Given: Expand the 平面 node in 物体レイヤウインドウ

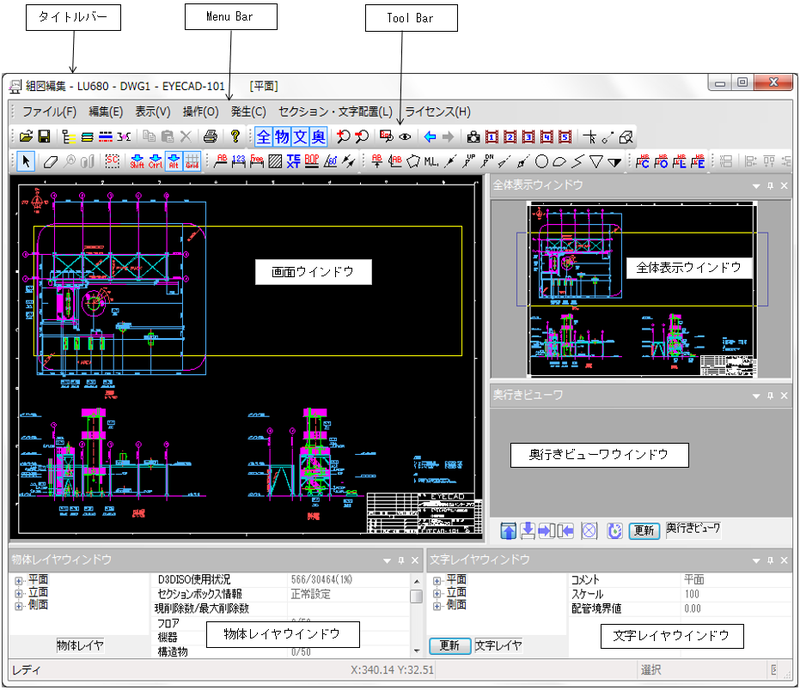Looking at the screenshot, I should tap(19, 580).
